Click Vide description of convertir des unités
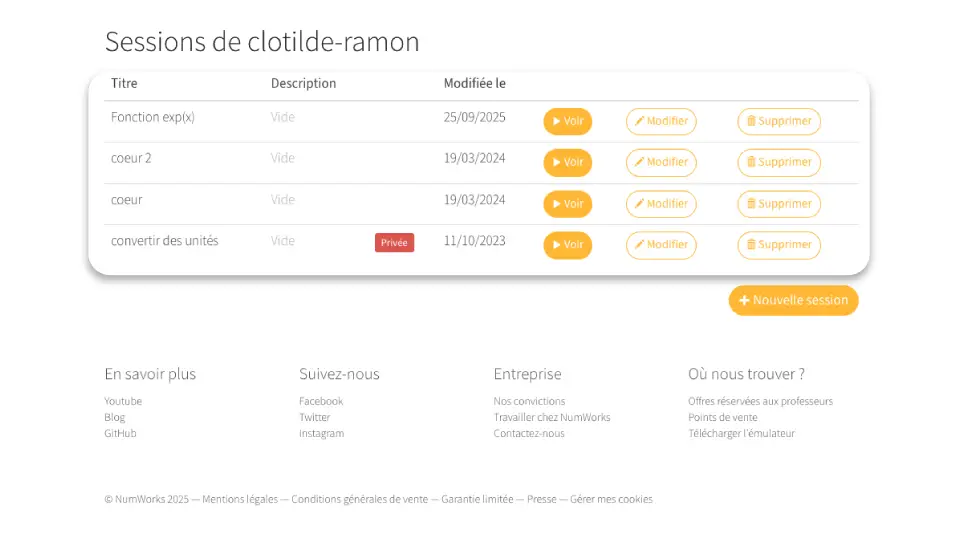 tap(283, 241)
